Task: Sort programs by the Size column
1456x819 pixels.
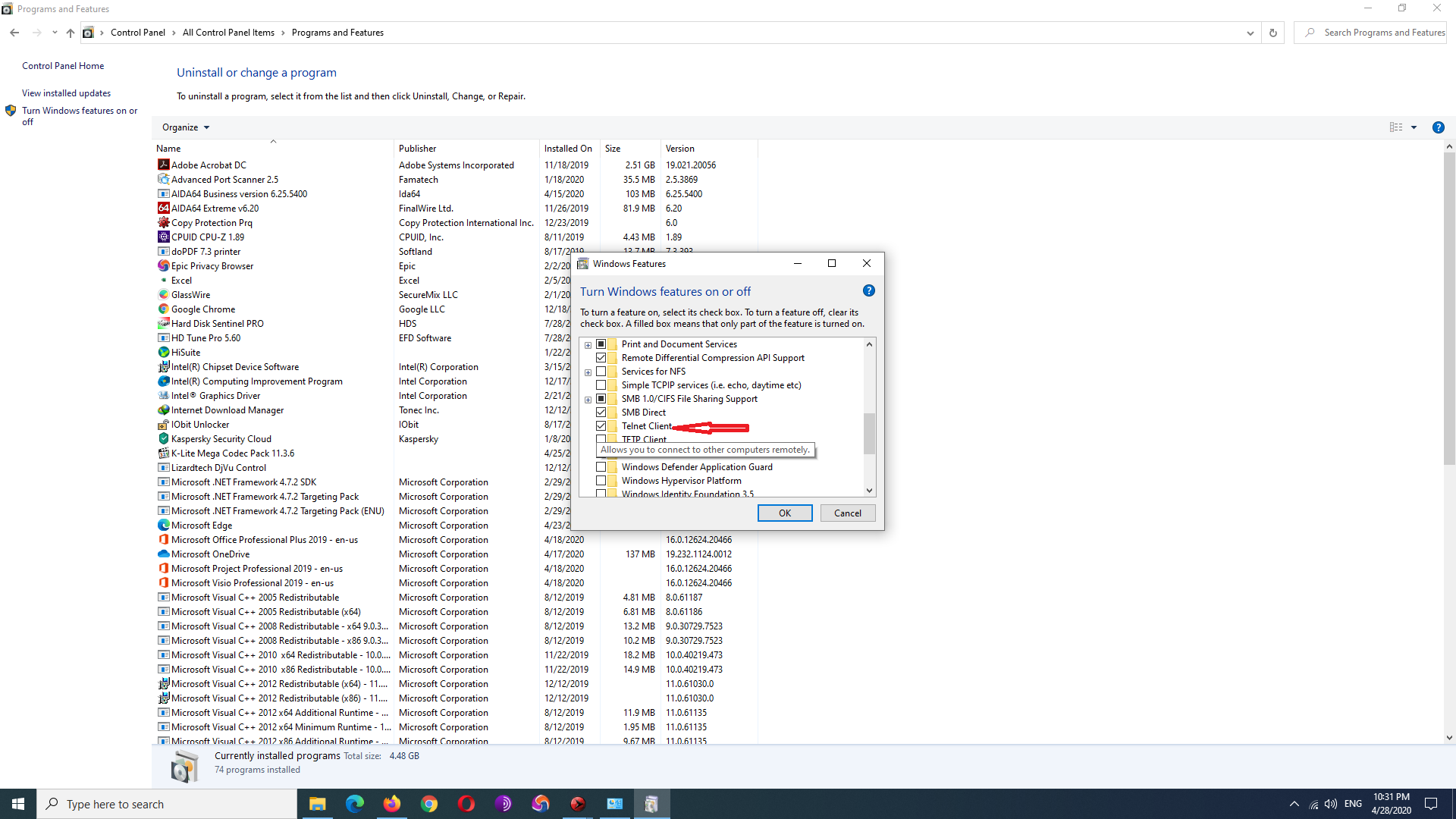Action: coord(630,149)
